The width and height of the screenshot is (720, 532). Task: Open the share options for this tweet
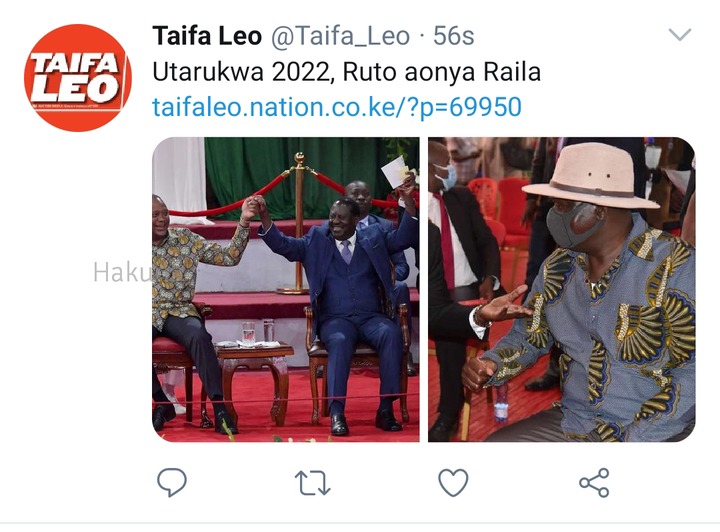[594, 482]
